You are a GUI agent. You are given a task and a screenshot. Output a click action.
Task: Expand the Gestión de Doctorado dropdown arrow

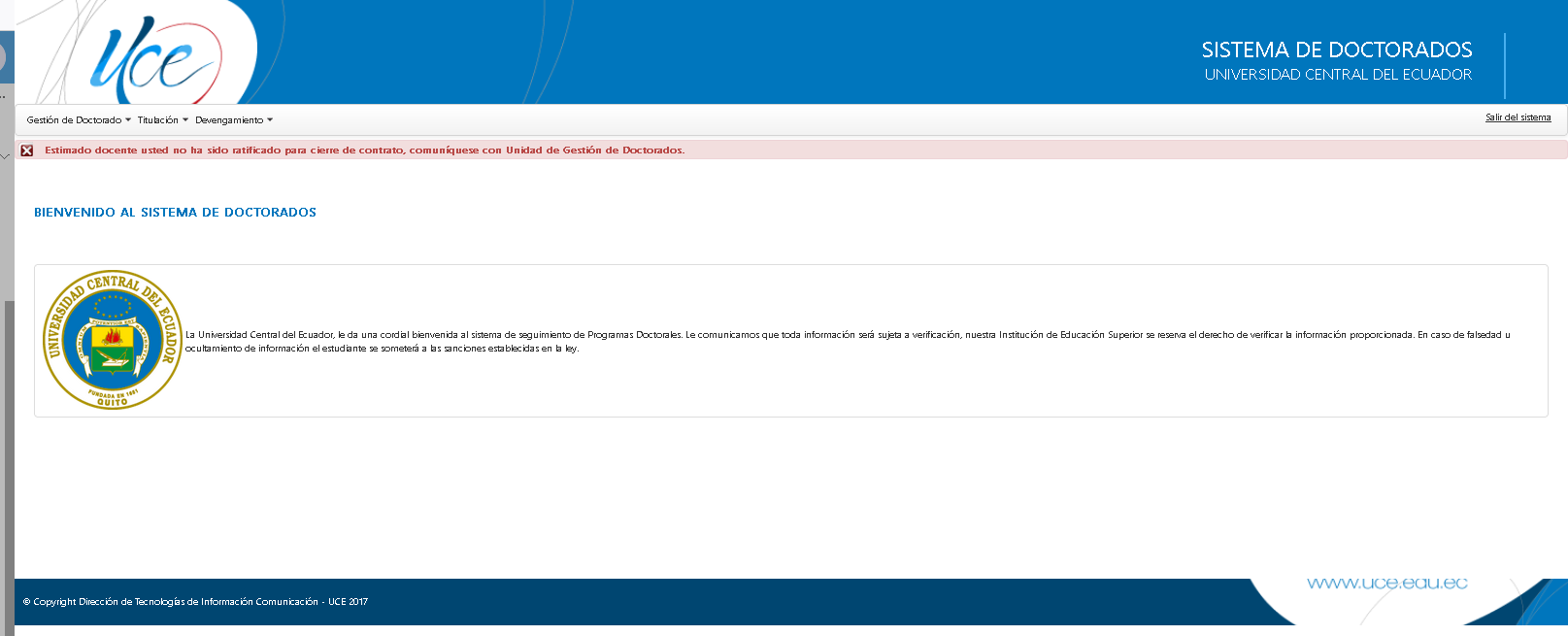click(128, 120)
